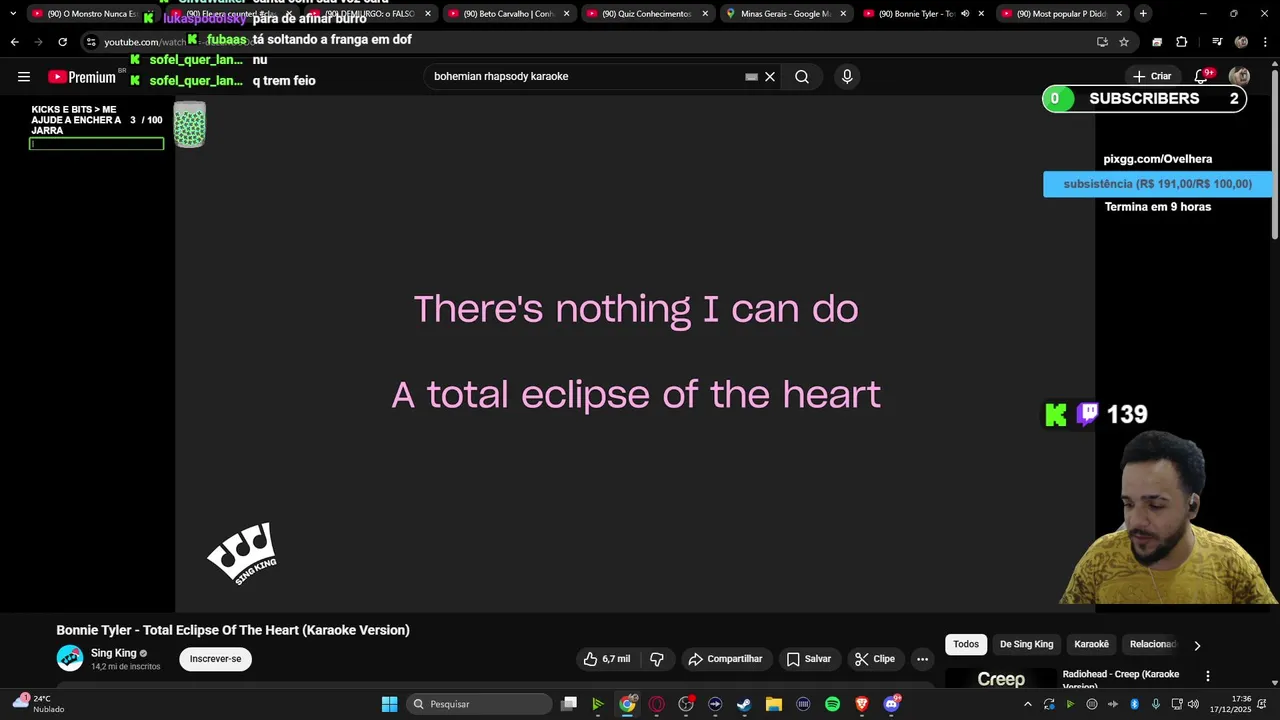Open a new browser tab
This screenshot has height=720, width=1280.
pos(1143,14)
